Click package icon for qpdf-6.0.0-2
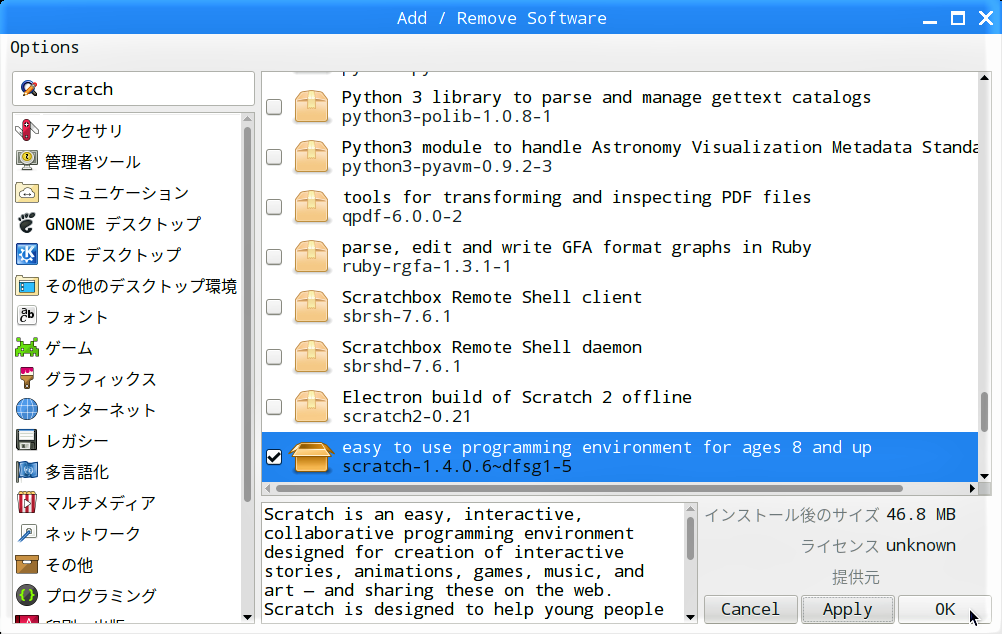The height and width of the screenshot is (634, 1002). pyautogui.click(x=311, y=206)
